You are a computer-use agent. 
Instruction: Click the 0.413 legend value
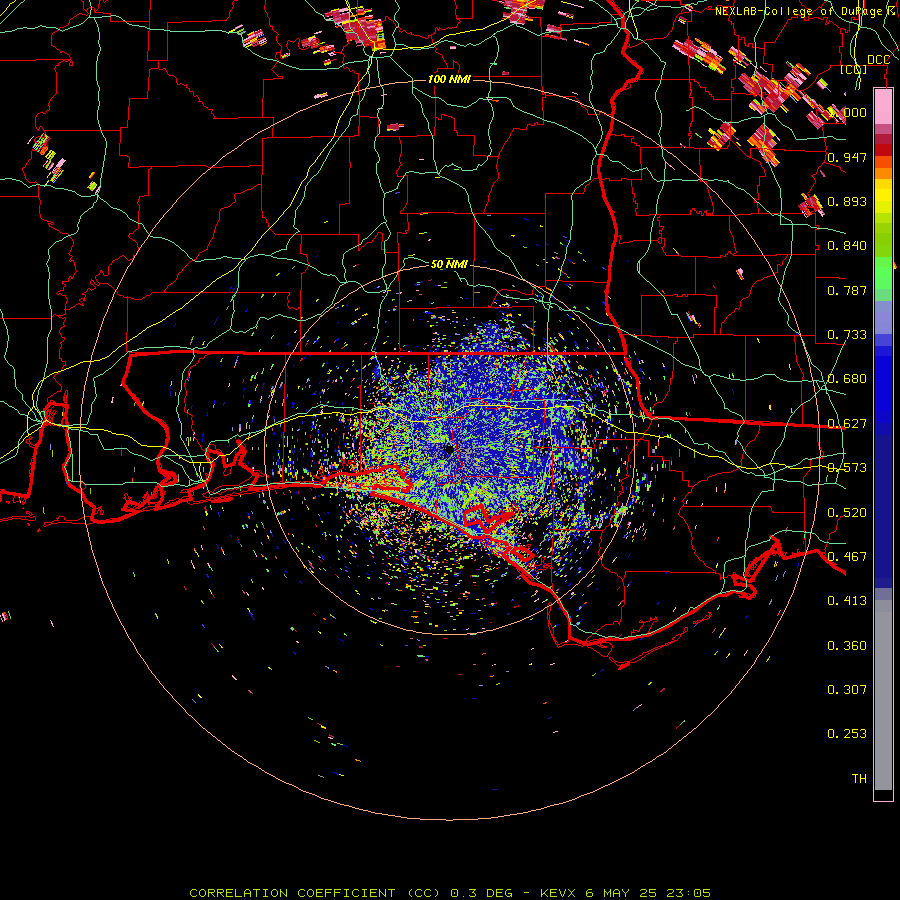pyautogui.click(x=847, y=601)
